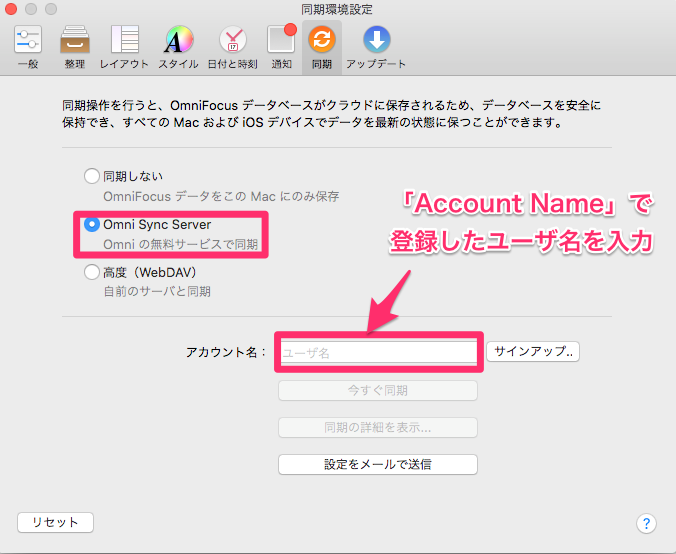Select the 同期 (Sync) preferences tab
The image size is (676, 554).
pyautogui.click(x=322, y=47)
